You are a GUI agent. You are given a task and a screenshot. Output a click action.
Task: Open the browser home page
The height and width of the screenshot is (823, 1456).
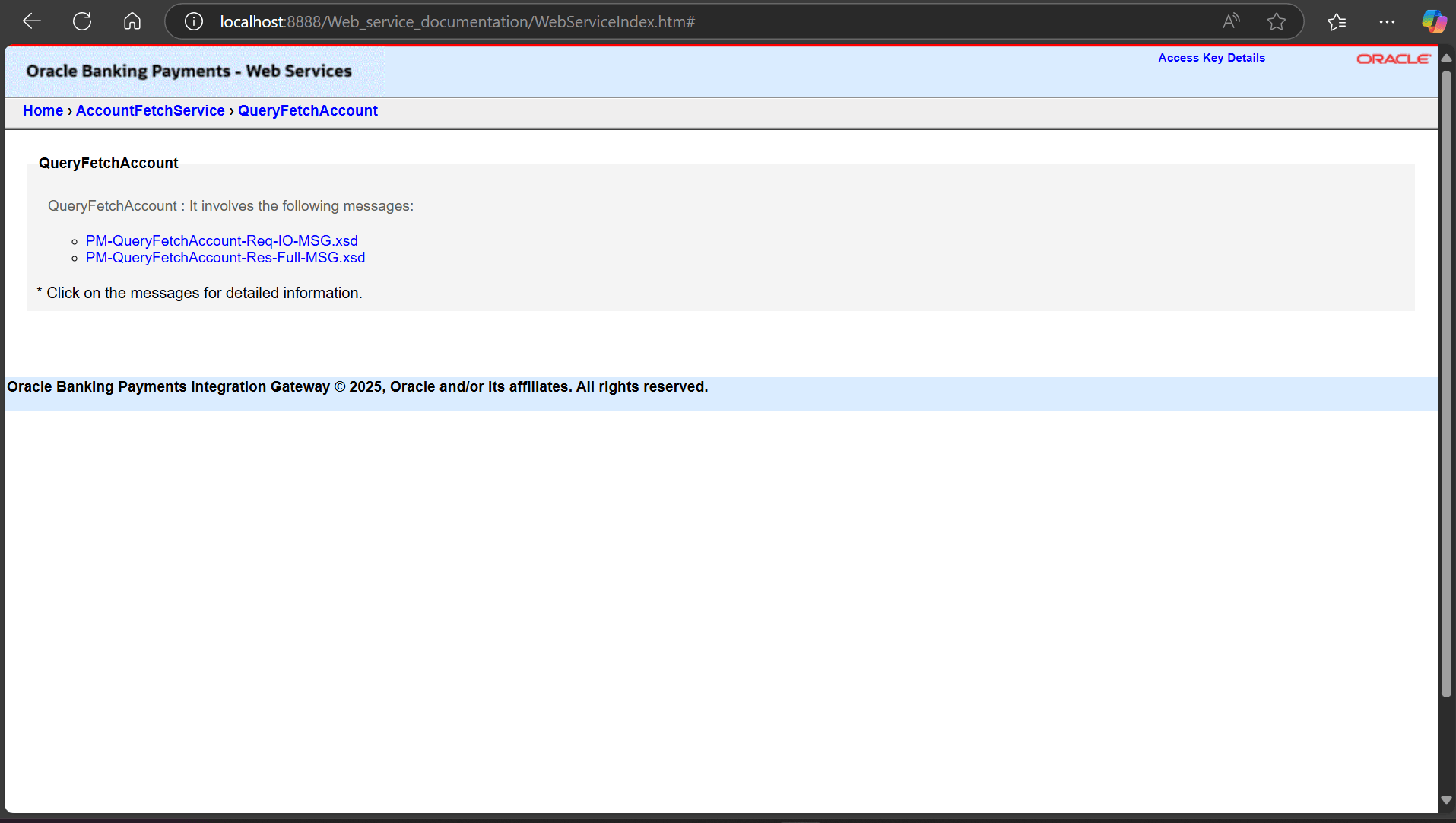(132, 21)
